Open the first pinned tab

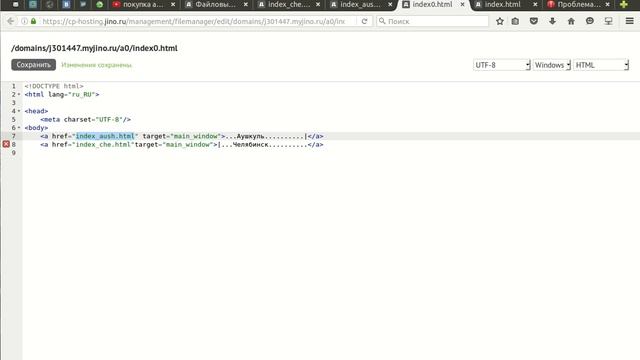(16, 4)
